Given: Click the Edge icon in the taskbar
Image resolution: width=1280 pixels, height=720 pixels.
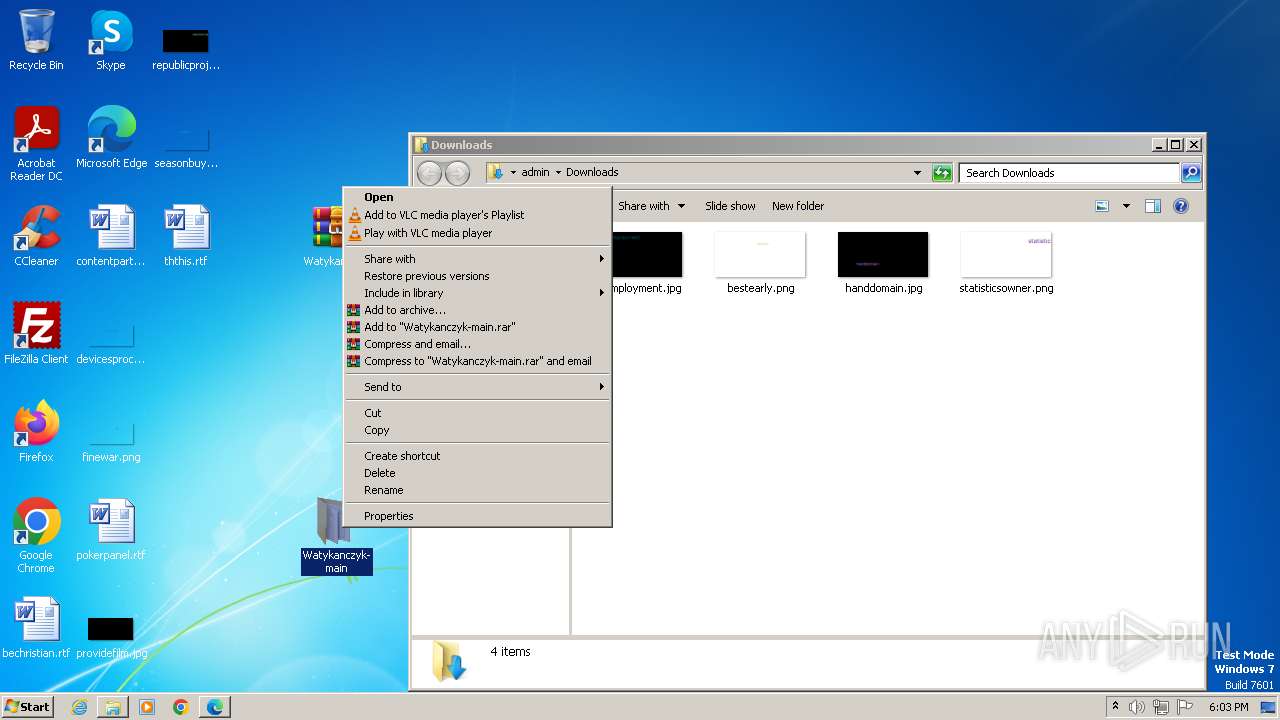Looking at the screenshot, I should [215, 707].
